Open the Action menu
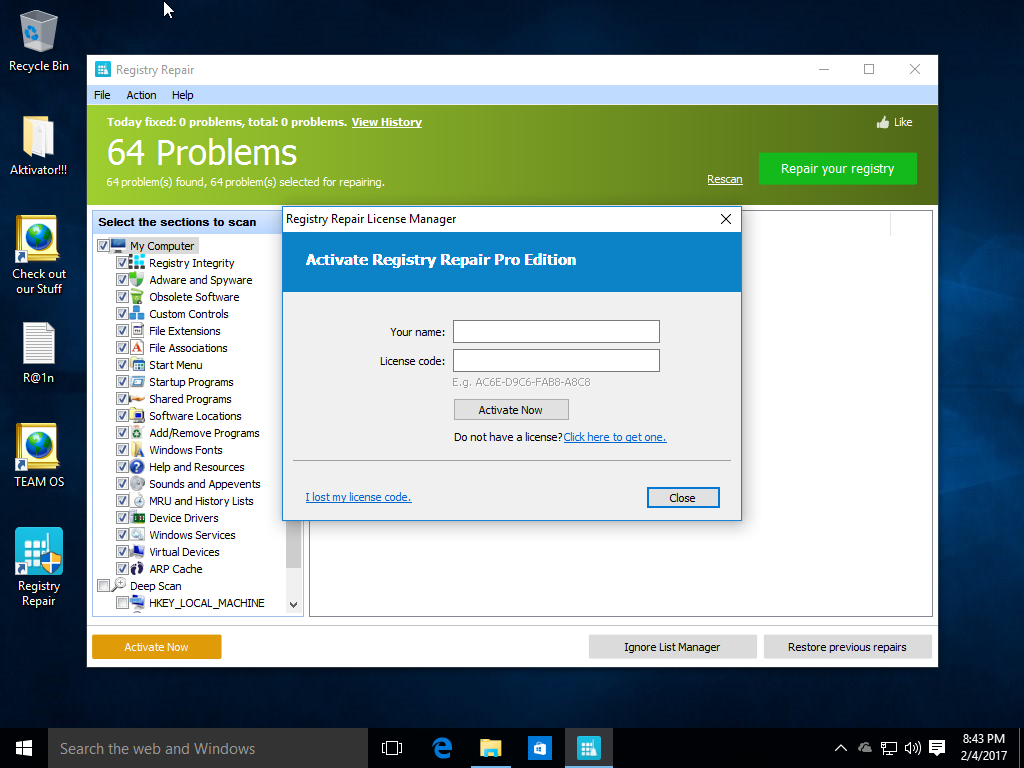The height and width of the screenshot is (768, 1024). point(141,95)
